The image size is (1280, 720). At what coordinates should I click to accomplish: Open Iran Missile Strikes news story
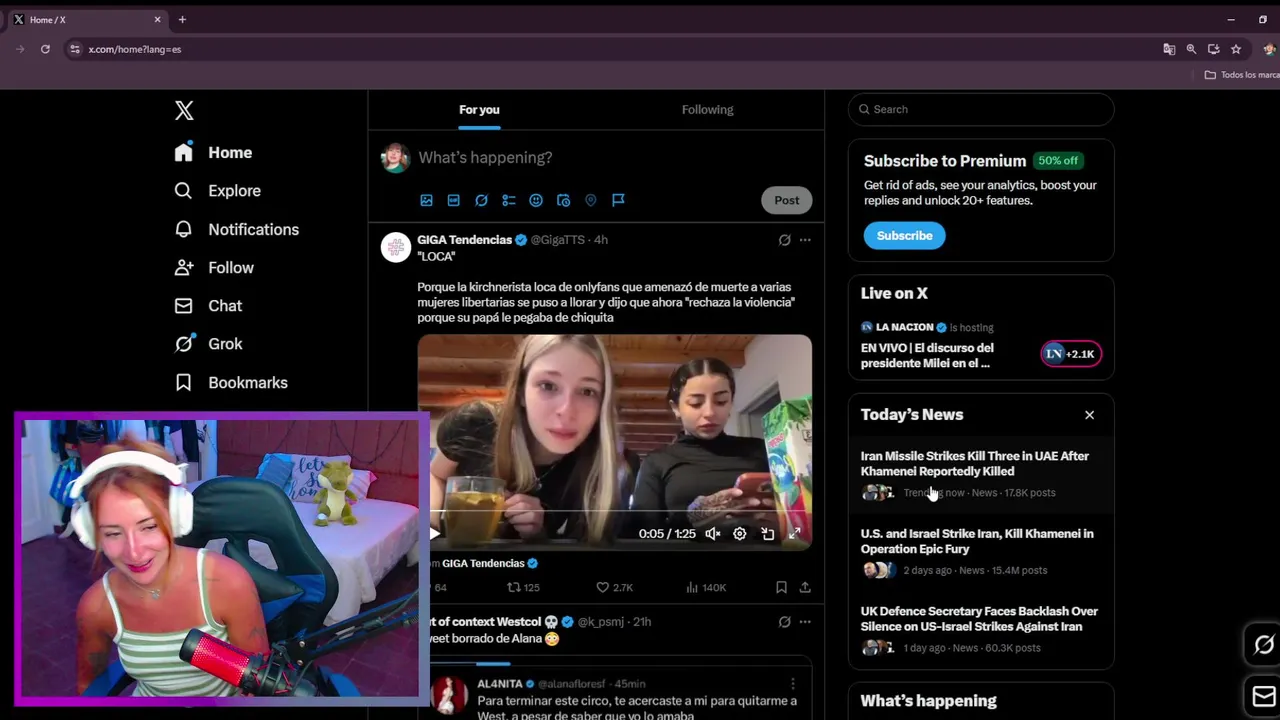(981, 474)
